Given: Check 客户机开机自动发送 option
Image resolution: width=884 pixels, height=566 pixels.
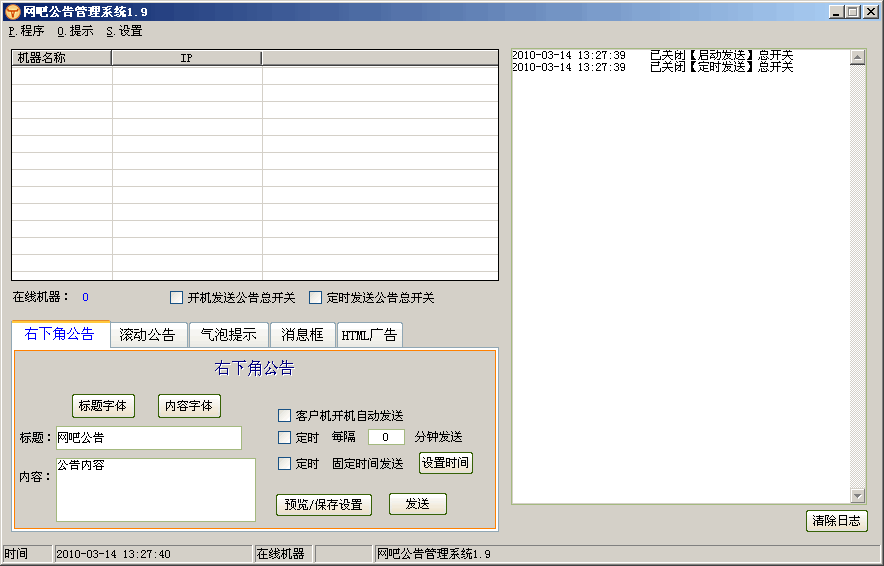Looking at the screenshot, I should click(x=285, y=416).
